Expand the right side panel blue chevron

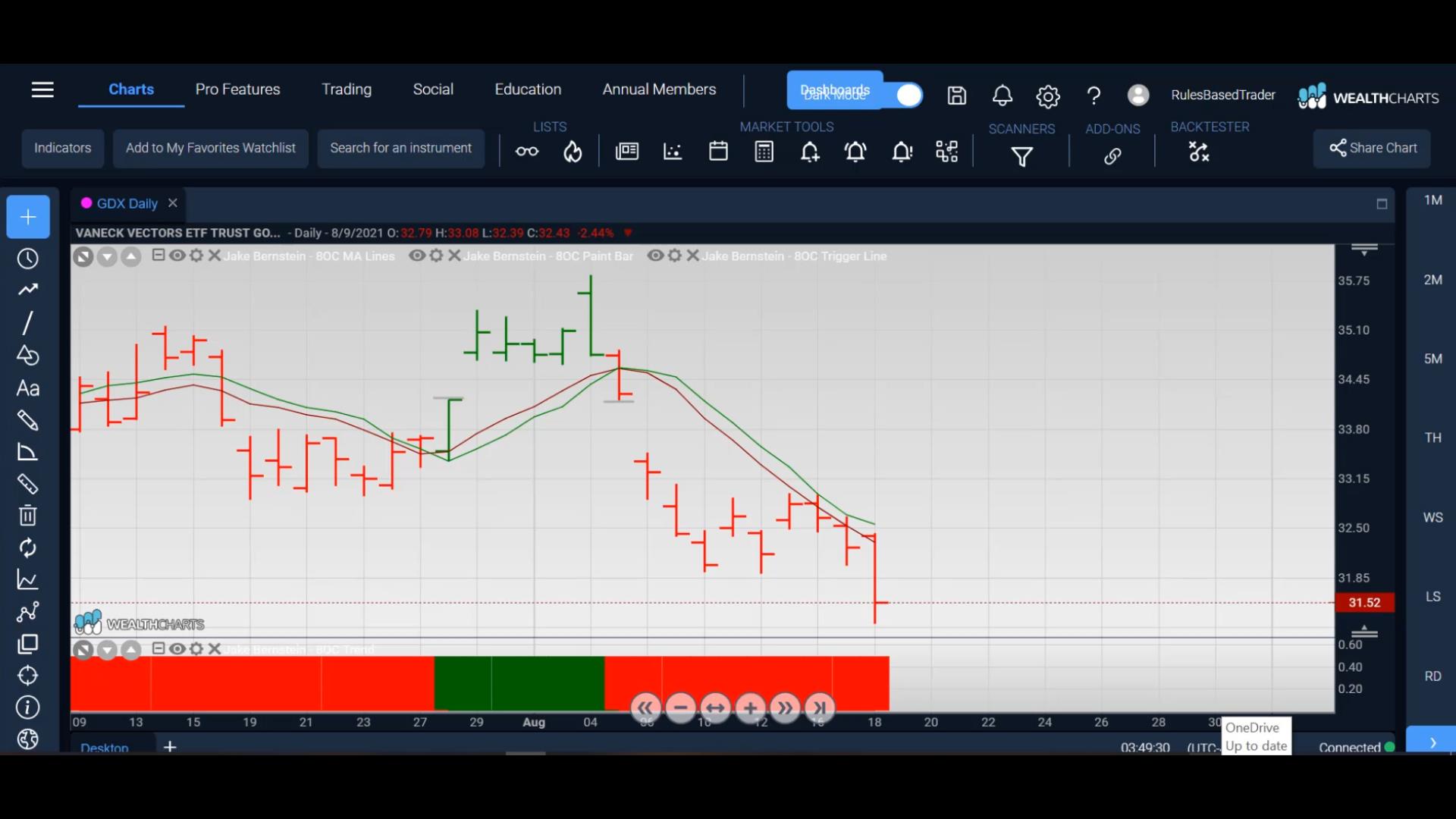pos(1432,742)
